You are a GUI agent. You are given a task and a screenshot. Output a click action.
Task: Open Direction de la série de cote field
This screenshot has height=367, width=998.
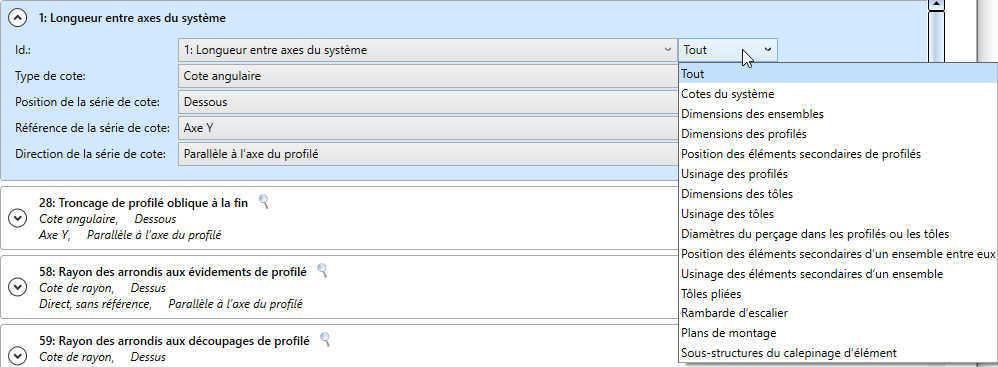428,153
